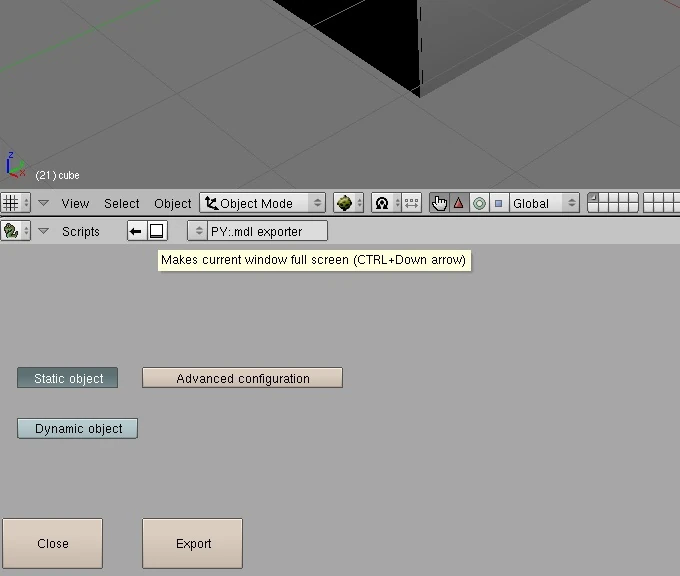Make the Scripts window full screen

157,231
